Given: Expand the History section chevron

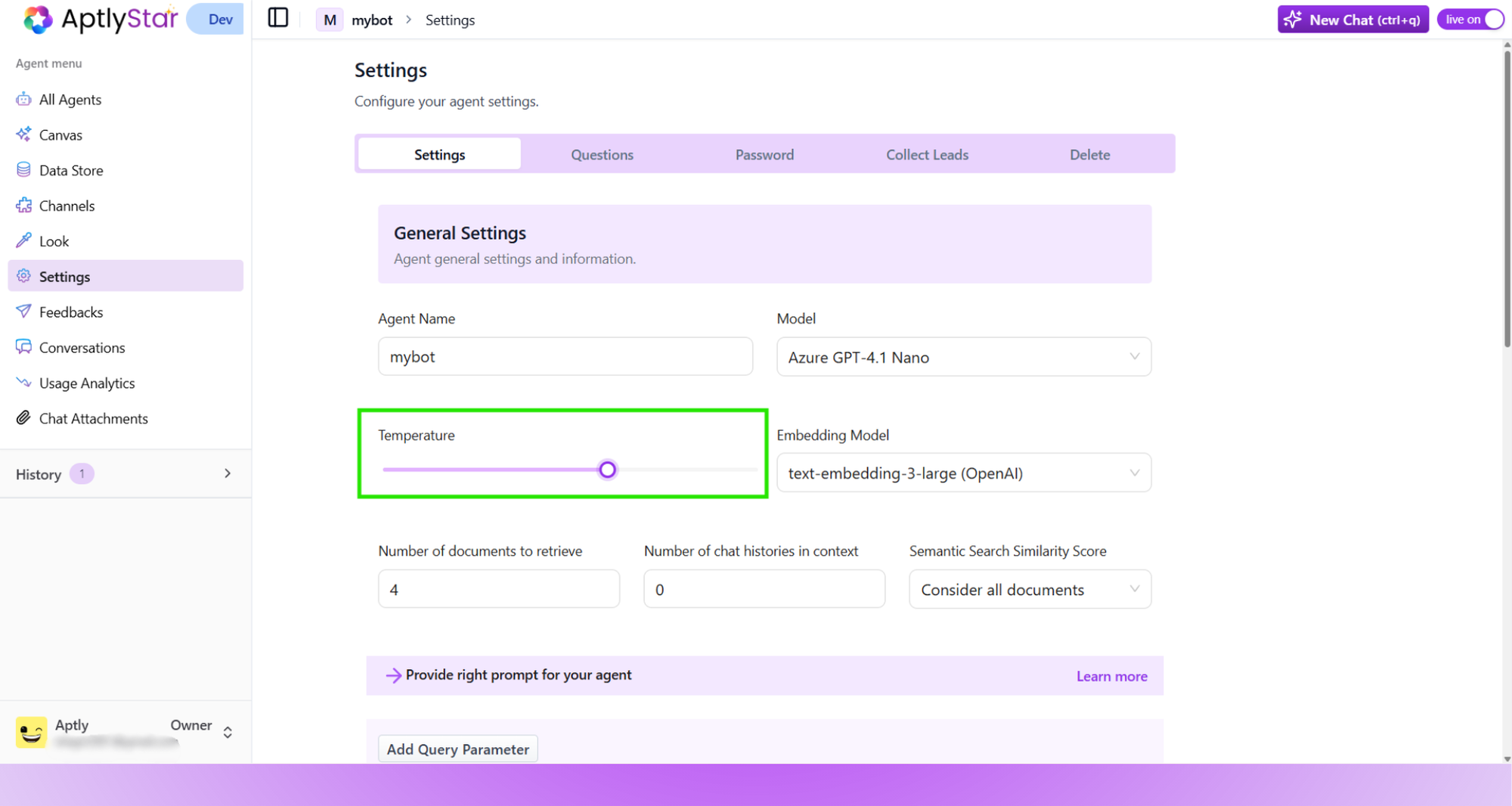Looking at the screenshot, I should coord(228,473).
